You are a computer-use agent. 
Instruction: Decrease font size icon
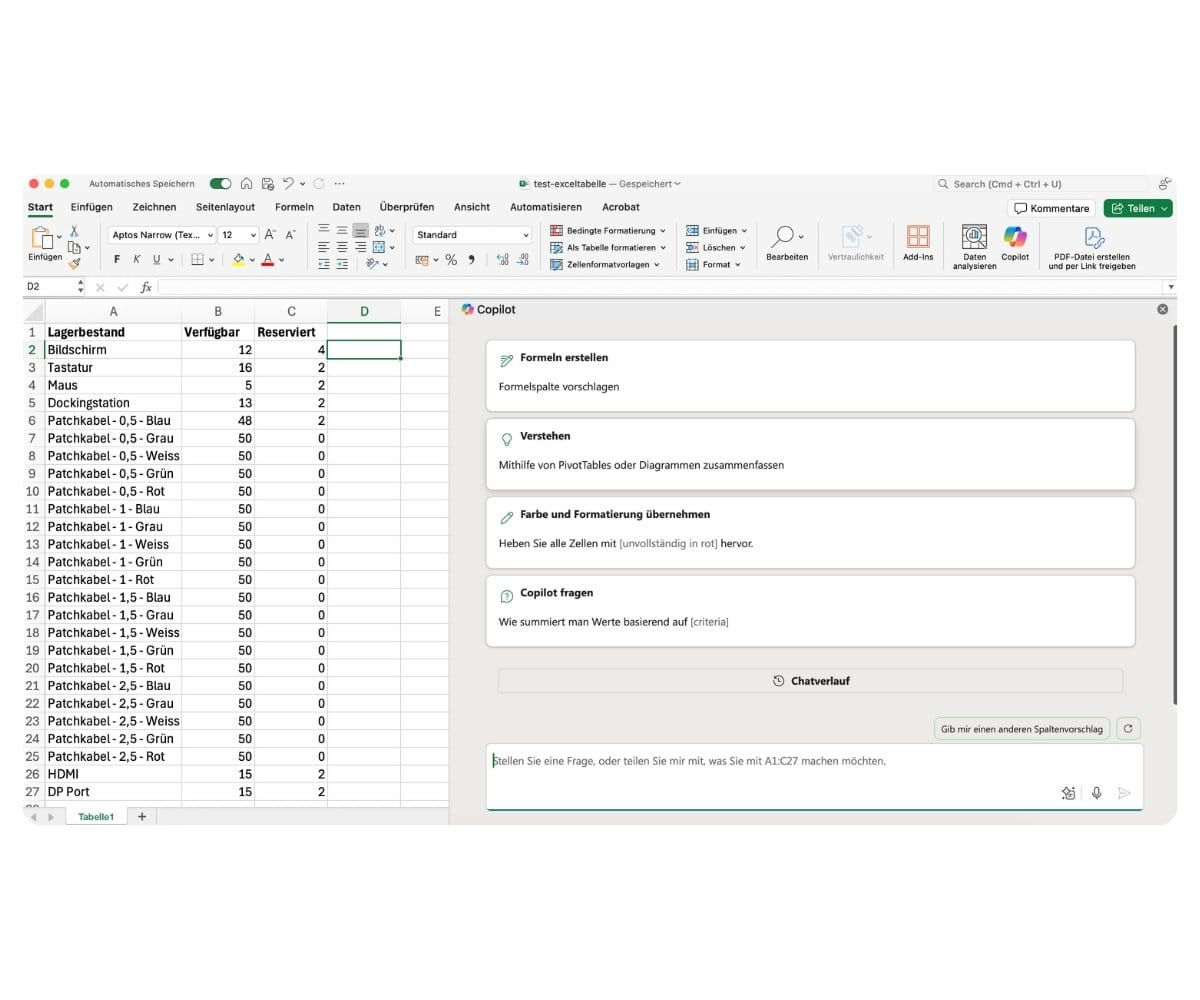291,235
